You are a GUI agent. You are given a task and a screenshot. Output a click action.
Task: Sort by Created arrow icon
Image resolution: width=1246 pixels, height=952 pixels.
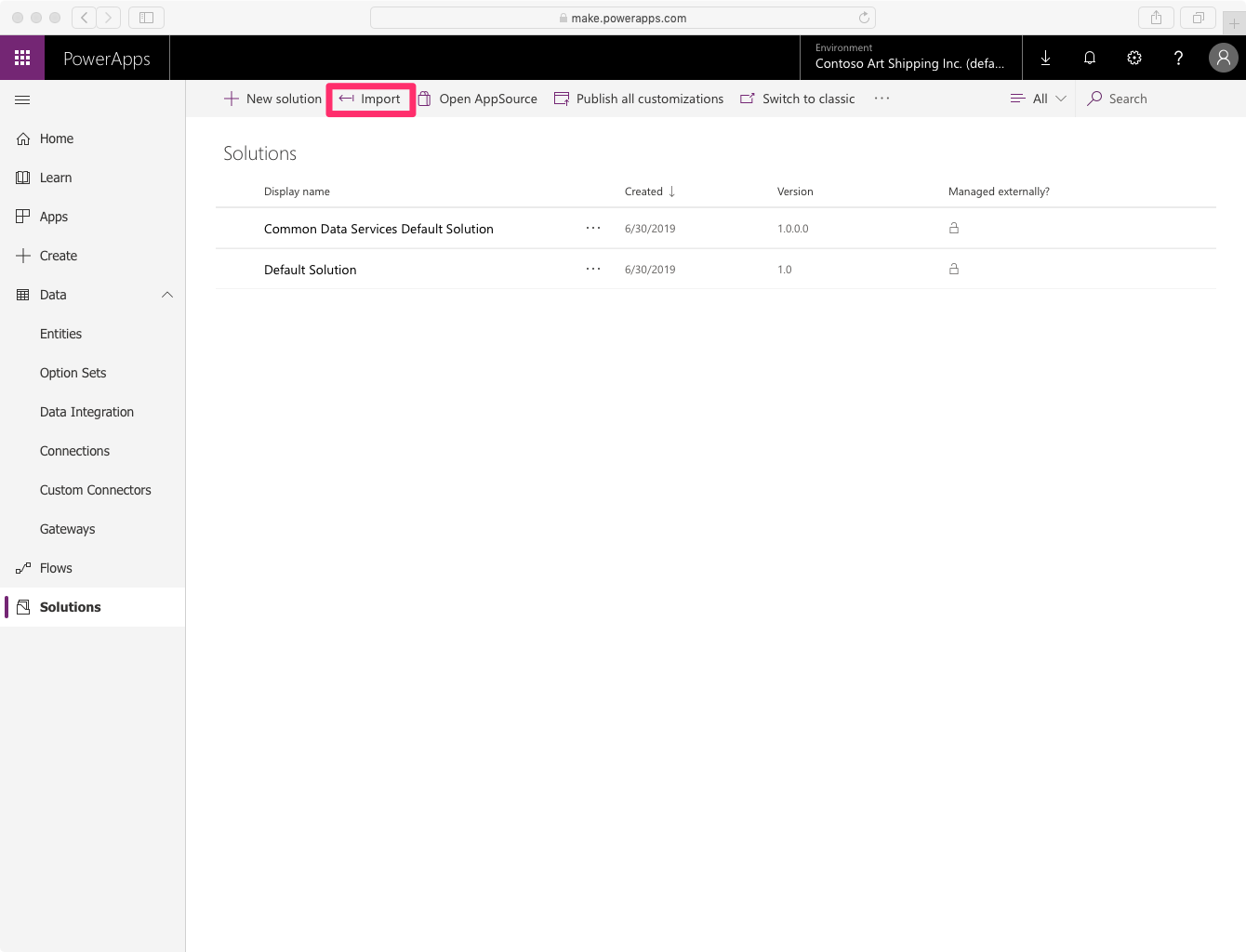(x=671, y=192)
